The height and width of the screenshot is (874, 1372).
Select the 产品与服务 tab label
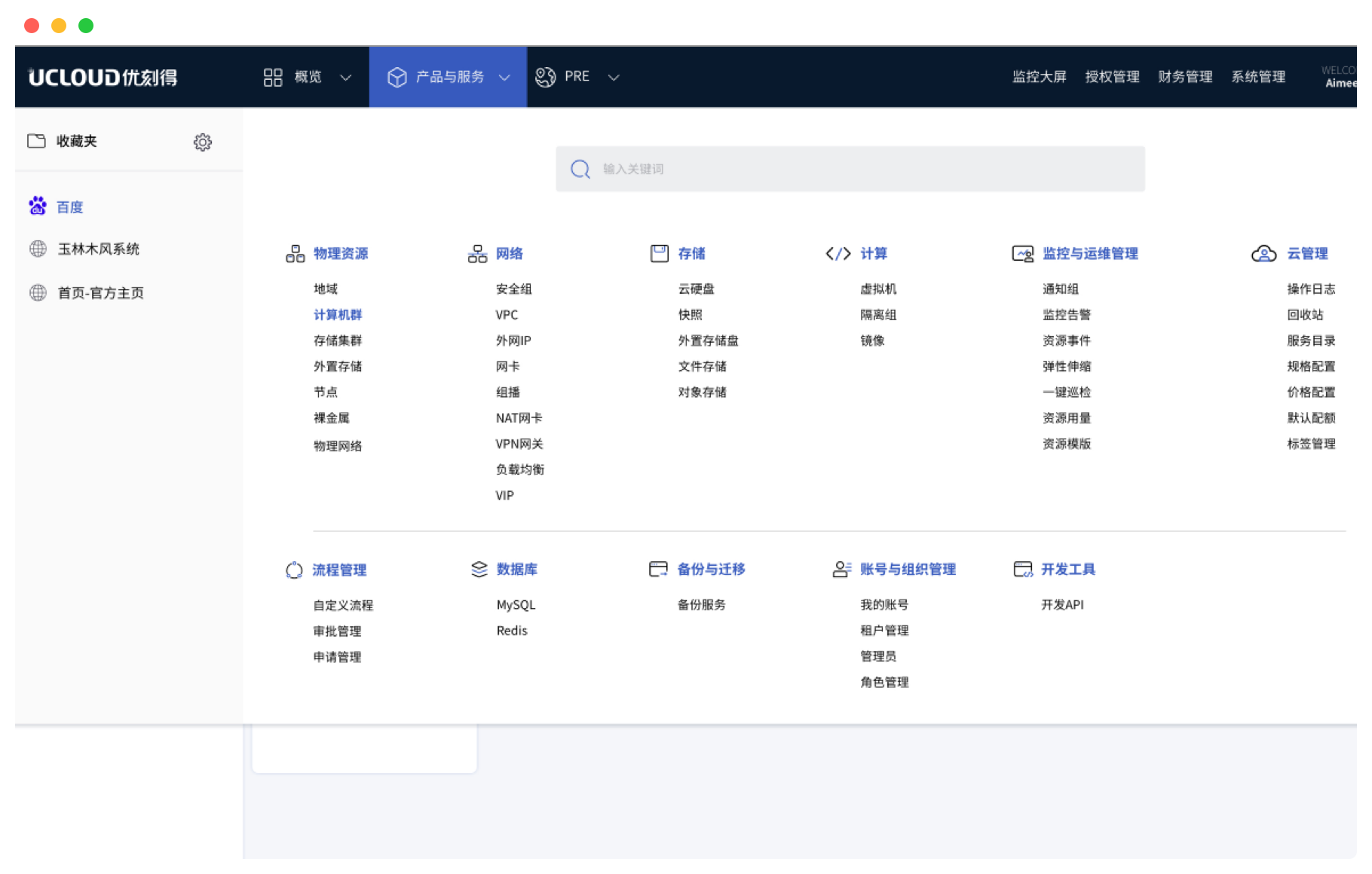pyautogui.click(x=450, y=76)
